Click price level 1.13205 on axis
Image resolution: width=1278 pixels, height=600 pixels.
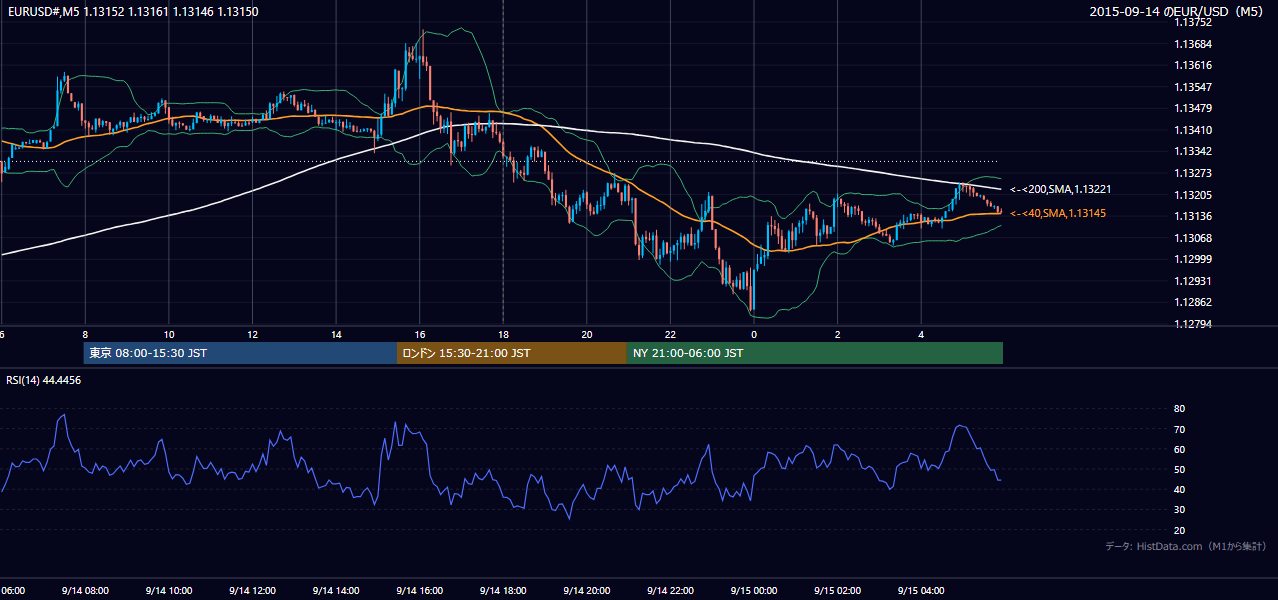pos(1195,195)
